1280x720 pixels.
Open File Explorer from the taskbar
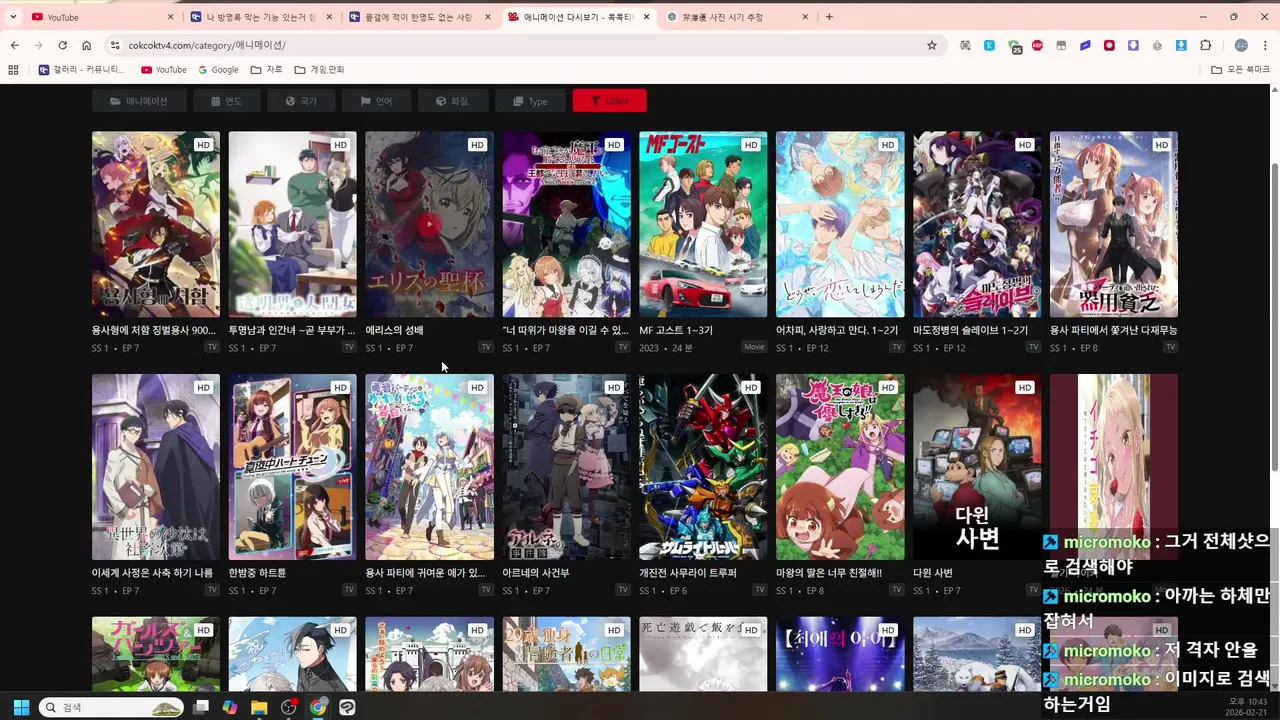tap(259, 707)
